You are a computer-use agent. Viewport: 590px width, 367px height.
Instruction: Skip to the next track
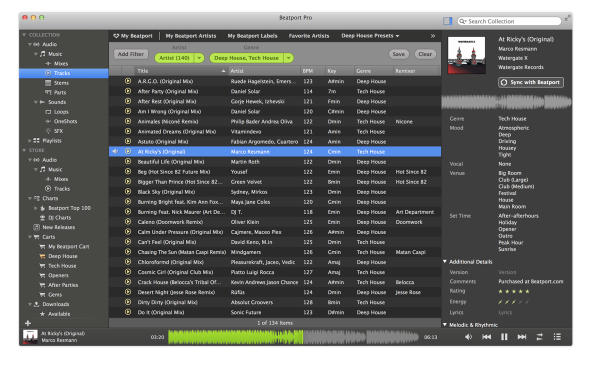coord(522,337)
